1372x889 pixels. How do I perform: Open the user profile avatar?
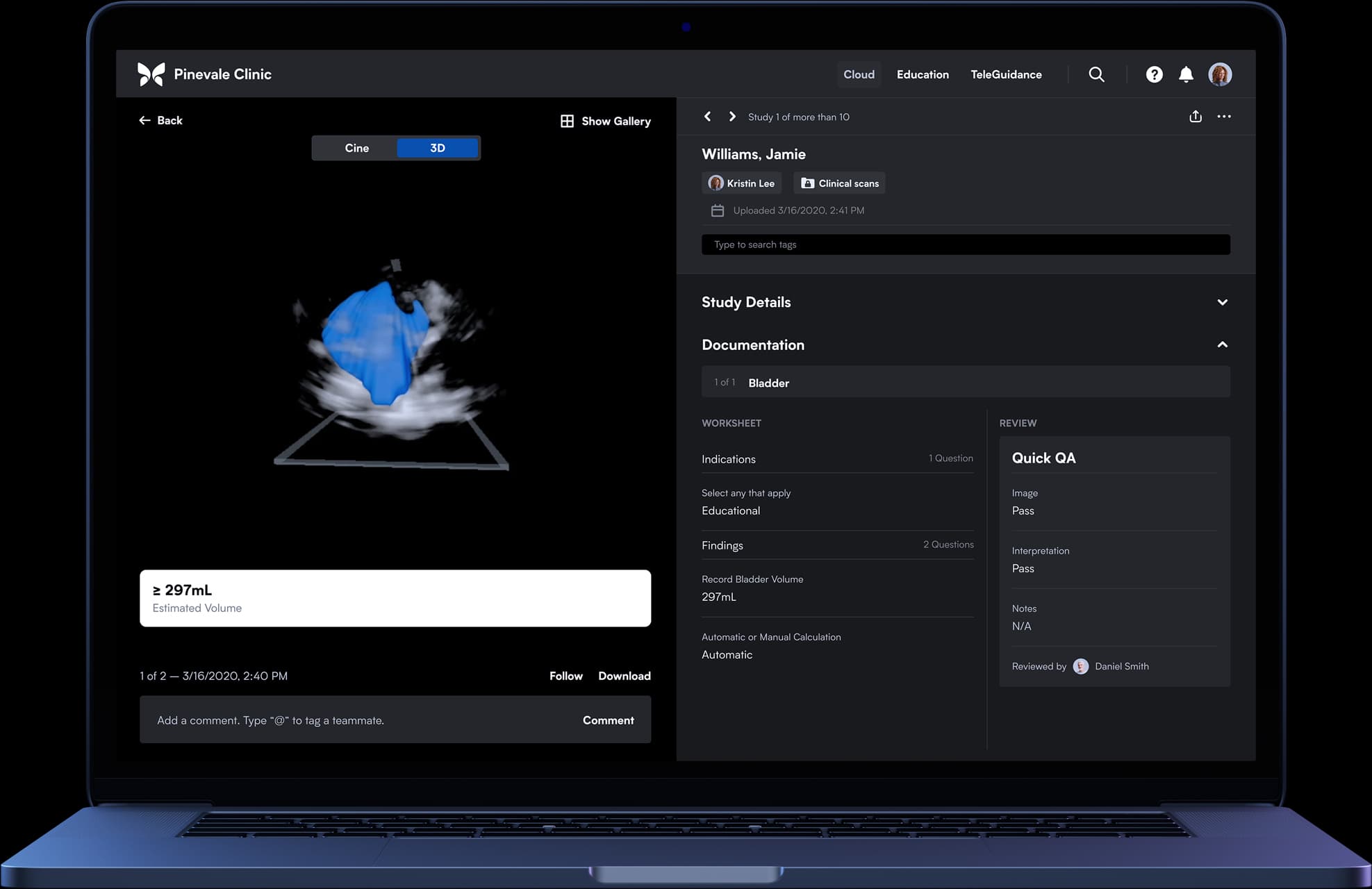tap(1220, 74)
